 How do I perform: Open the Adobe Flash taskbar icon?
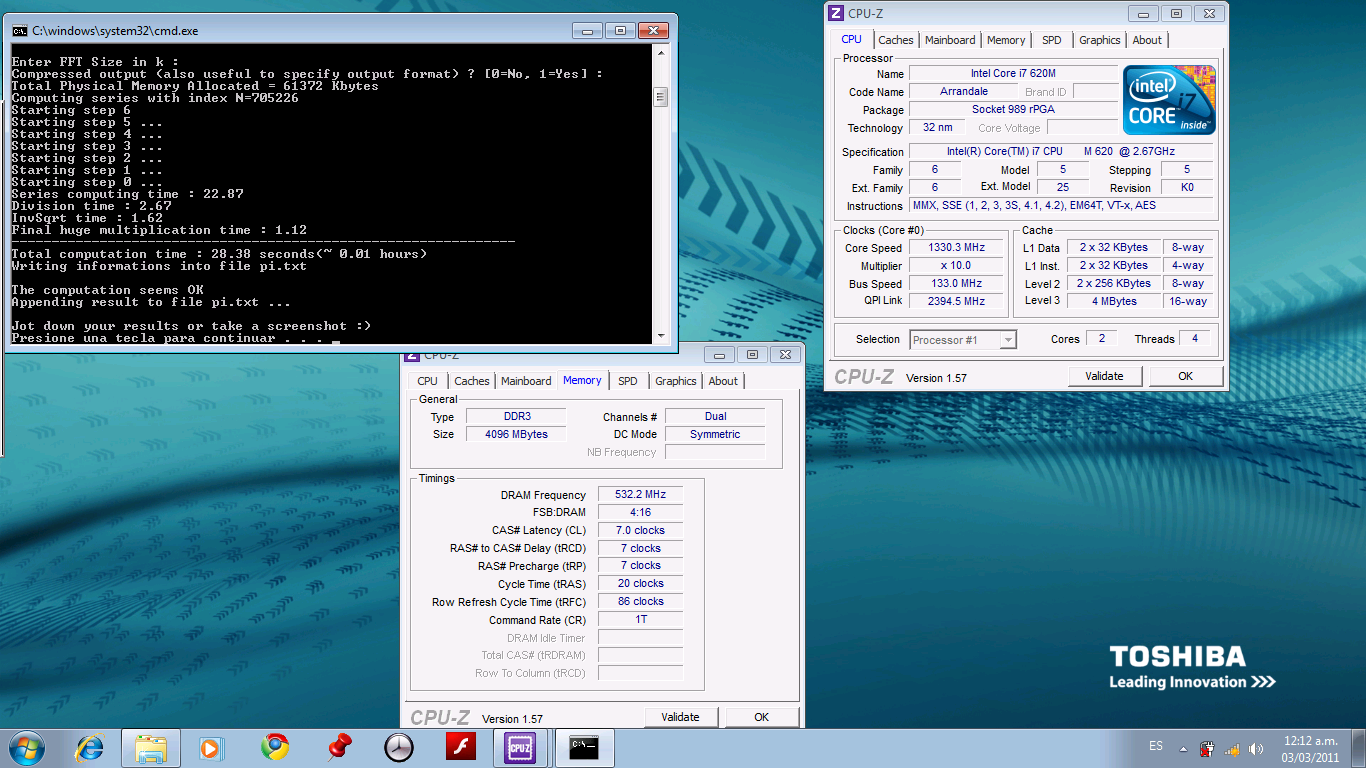[461, 747]
